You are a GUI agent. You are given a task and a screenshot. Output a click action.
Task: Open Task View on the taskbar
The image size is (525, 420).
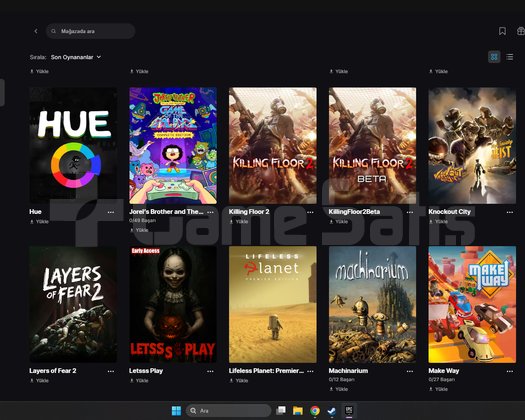[x=281, y=411]
